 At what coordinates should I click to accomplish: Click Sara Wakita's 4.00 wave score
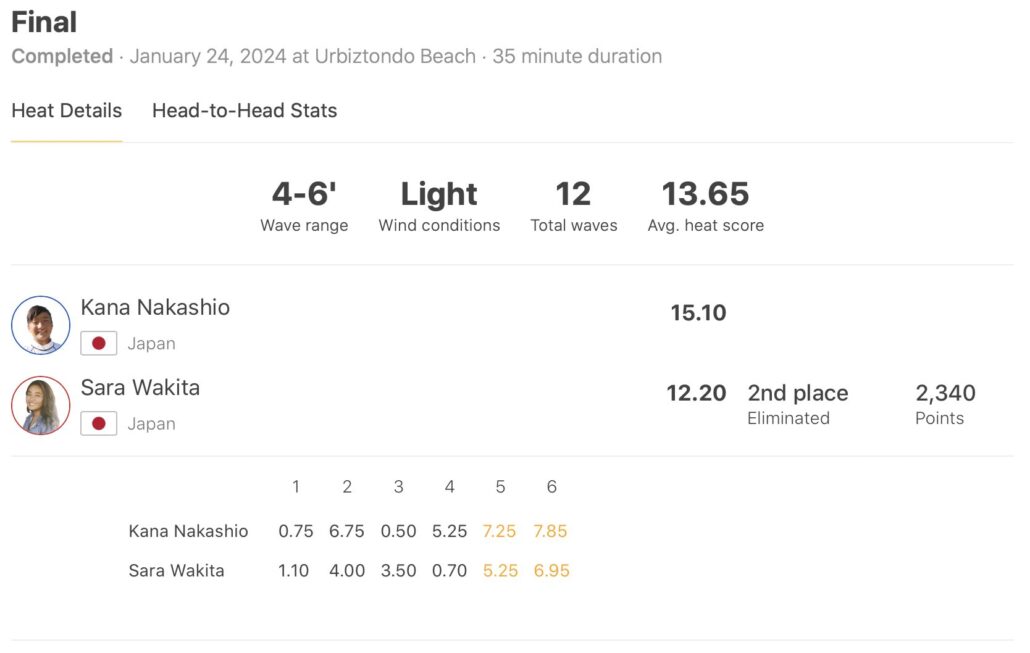(347, 571)
